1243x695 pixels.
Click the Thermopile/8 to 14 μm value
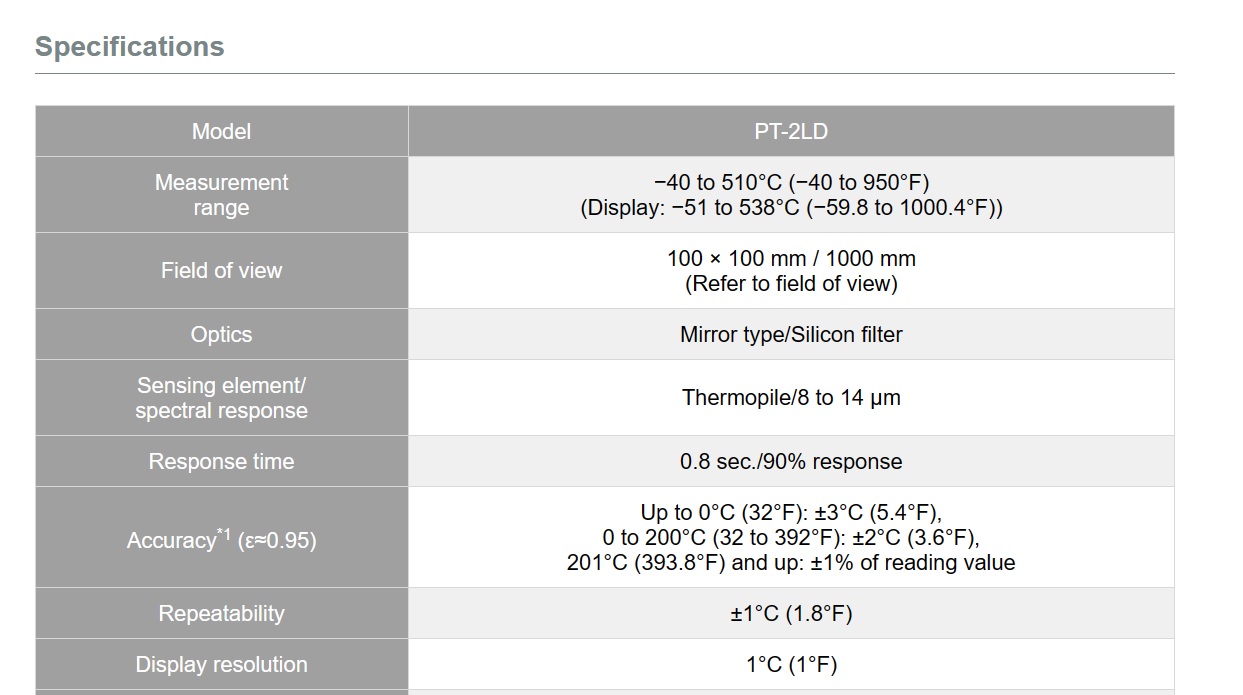791,398
